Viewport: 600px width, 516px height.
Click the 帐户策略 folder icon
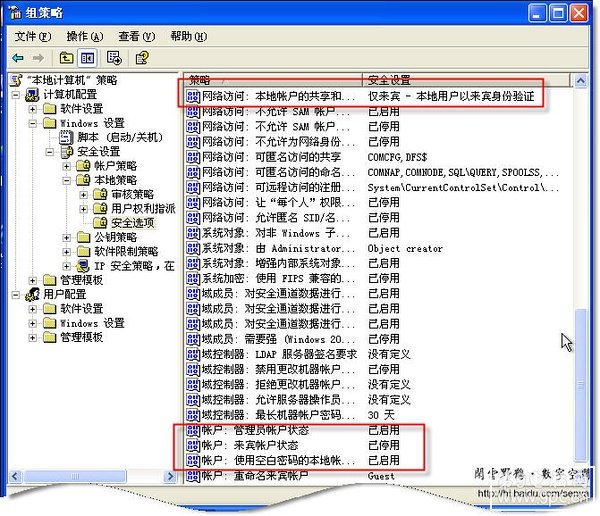pyautogui.click(x=83, y=166)
